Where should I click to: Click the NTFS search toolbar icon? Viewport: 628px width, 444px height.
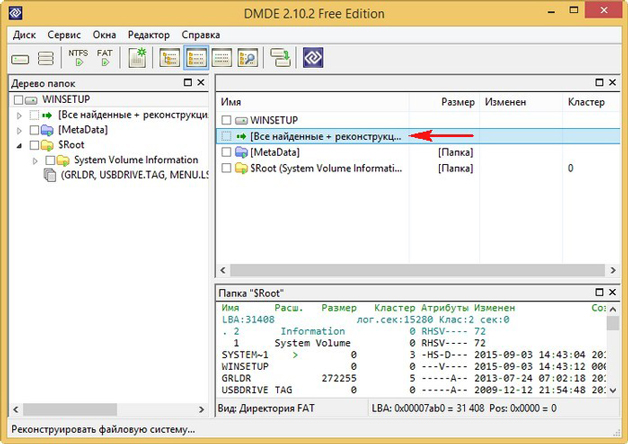click(77, 57)
